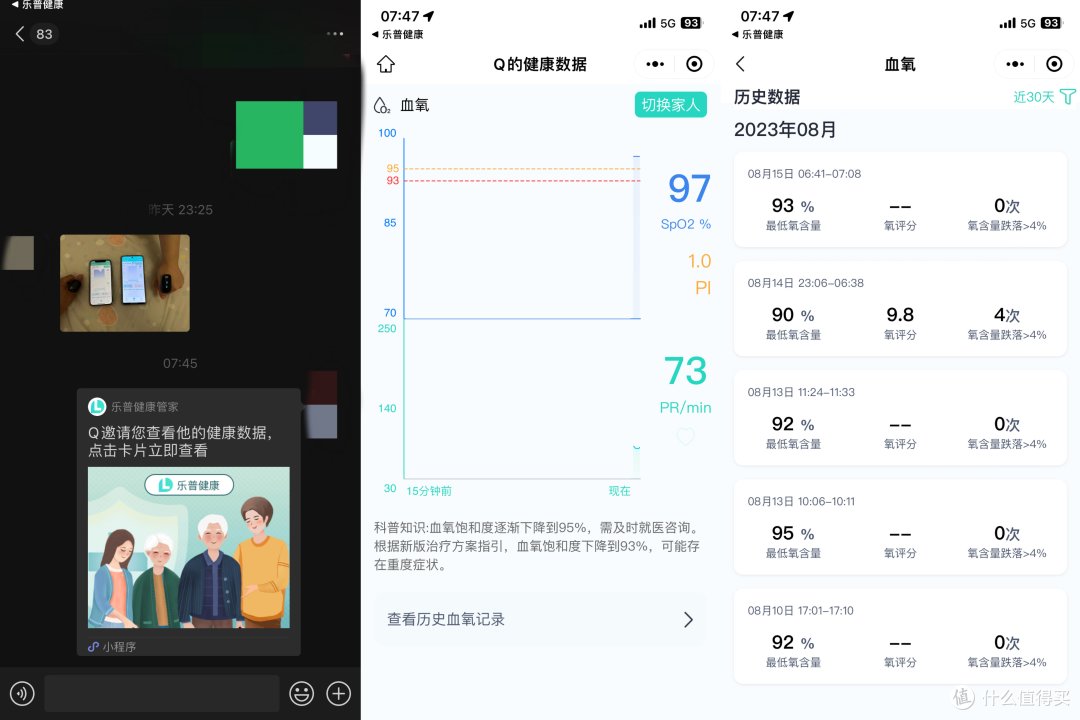Image resolution: width=1080 pixels, height=720 pixels.
Task: Tap the 15分钟前 chart axis label
Action: click(x=429, y=491)
